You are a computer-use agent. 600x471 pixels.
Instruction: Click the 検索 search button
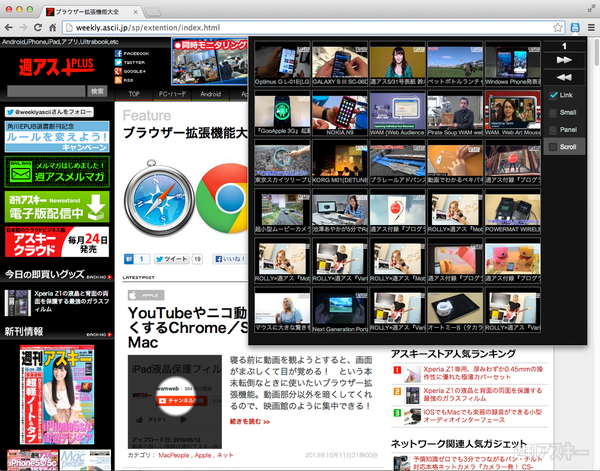tap(97, 91)
